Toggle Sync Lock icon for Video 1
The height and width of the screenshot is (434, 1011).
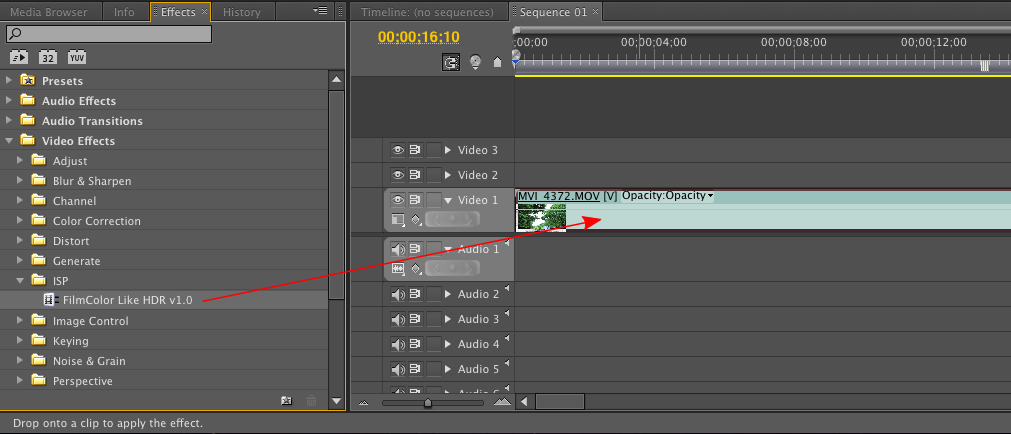click(415, 200)
